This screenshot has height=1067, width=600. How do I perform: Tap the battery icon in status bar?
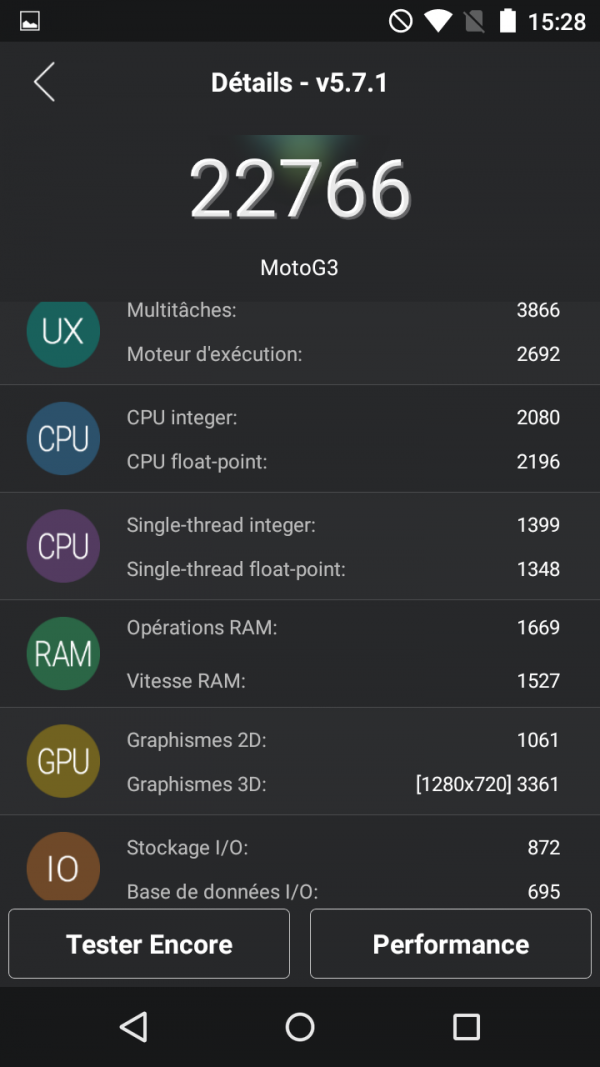508,21
